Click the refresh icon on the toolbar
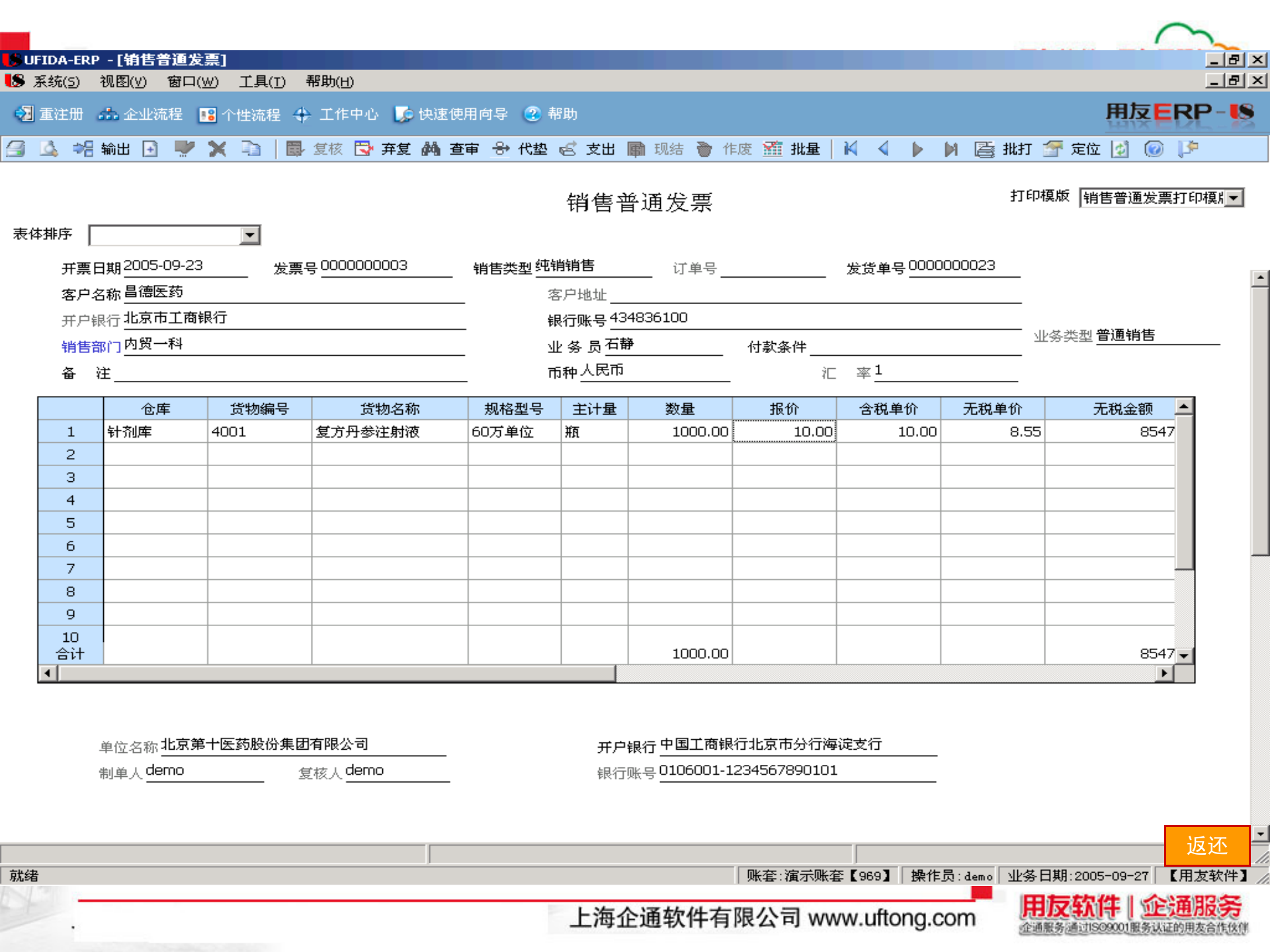 coord(1121,149)
